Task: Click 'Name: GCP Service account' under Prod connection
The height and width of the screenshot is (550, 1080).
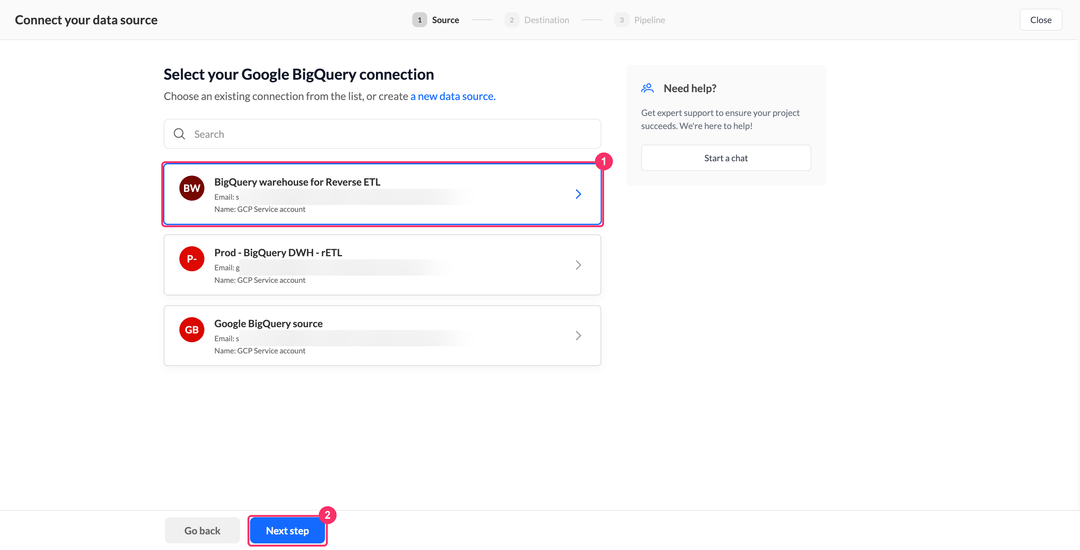Action: [x=260, y=280]
